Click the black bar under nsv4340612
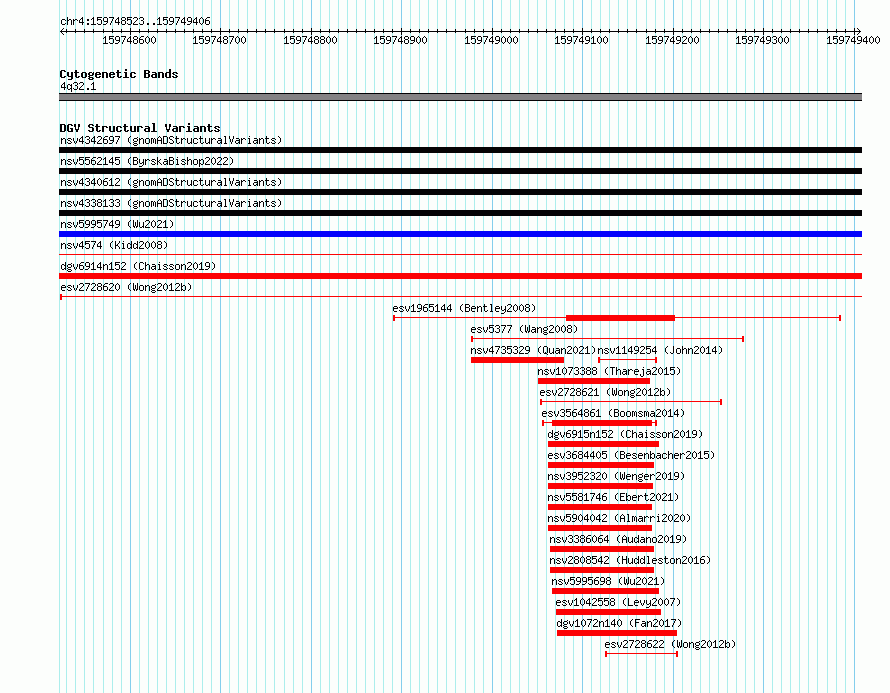The width and height of the screenshot is (890, 693). [460, 192]
